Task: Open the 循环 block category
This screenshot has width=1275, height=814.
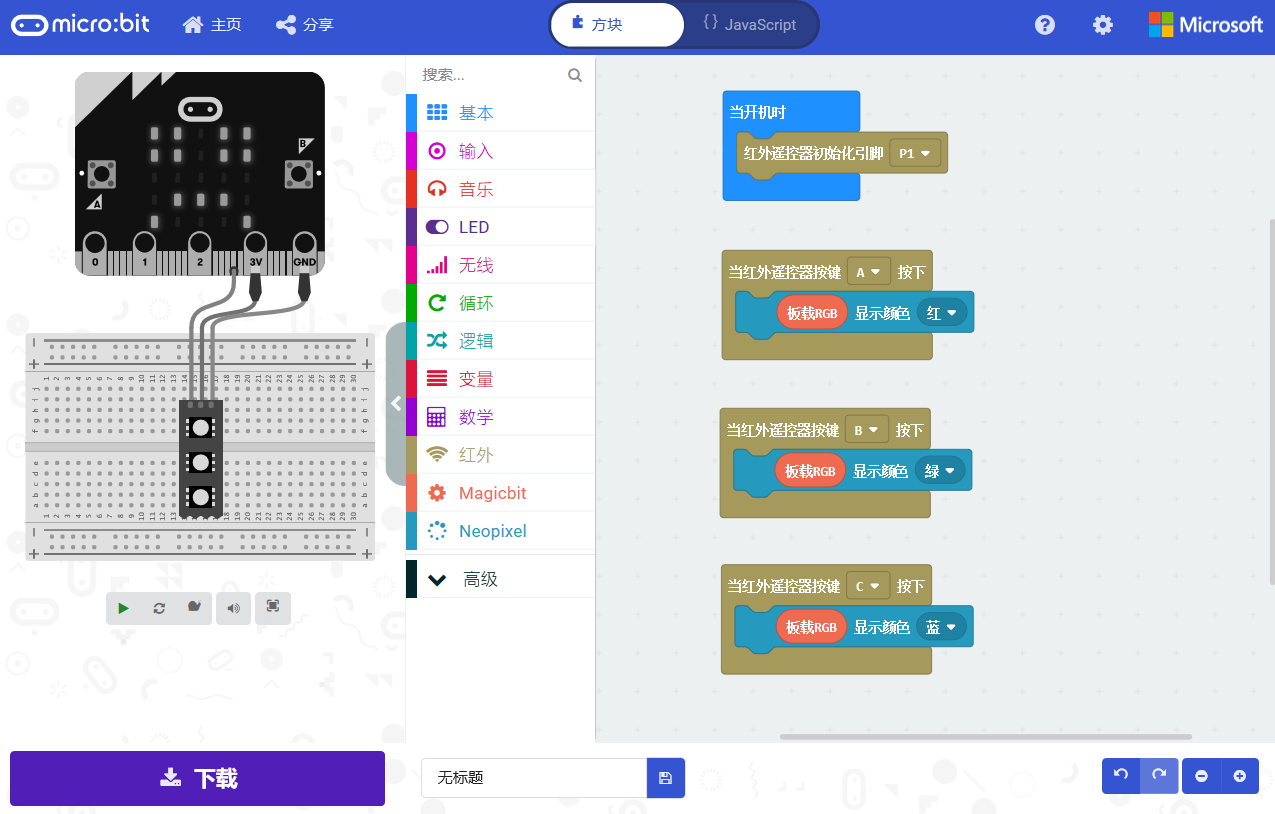Action: click(500, 303)
